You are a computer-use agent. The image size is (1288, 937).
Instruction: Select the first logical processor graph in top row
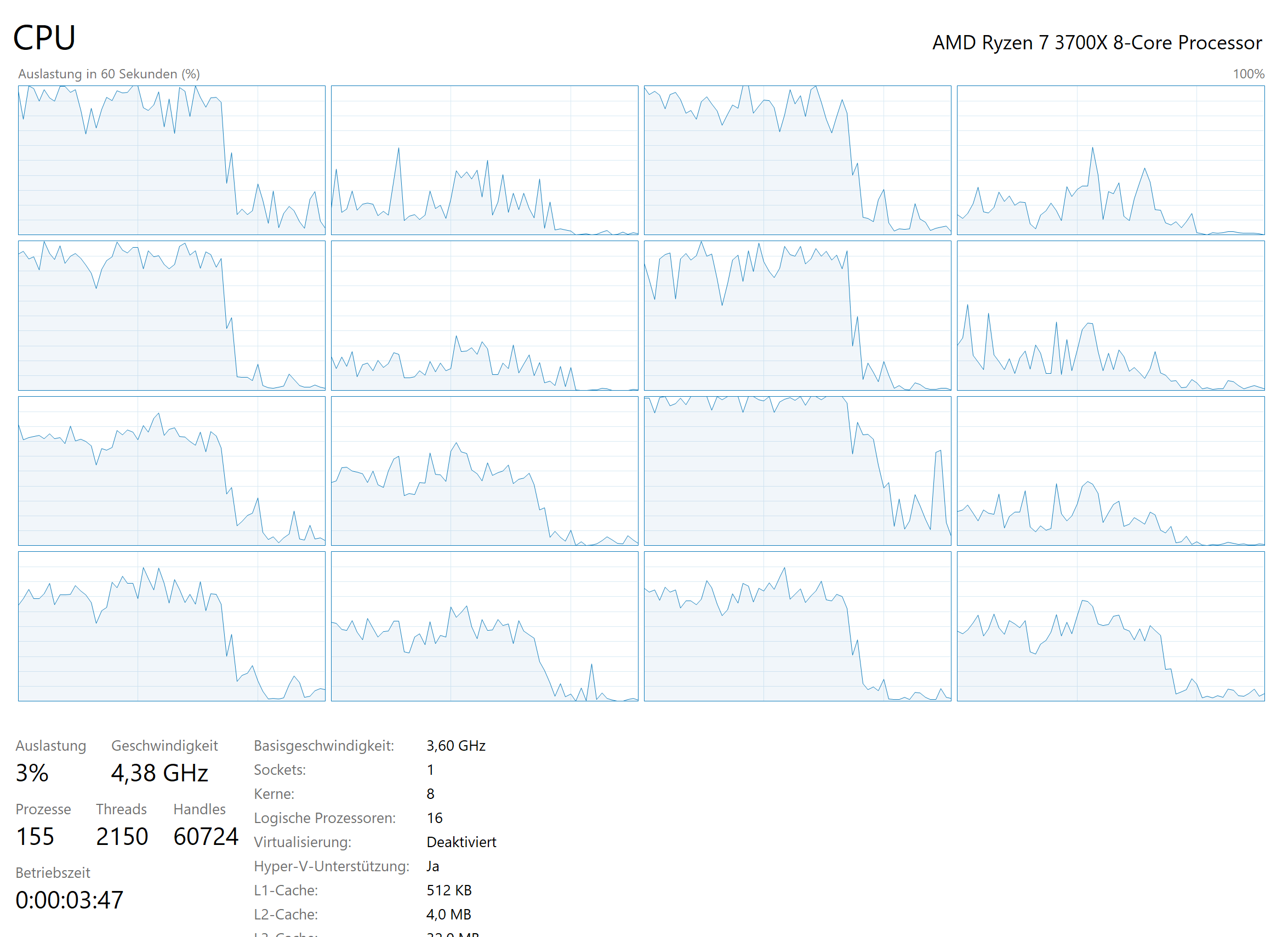[172, 160]
